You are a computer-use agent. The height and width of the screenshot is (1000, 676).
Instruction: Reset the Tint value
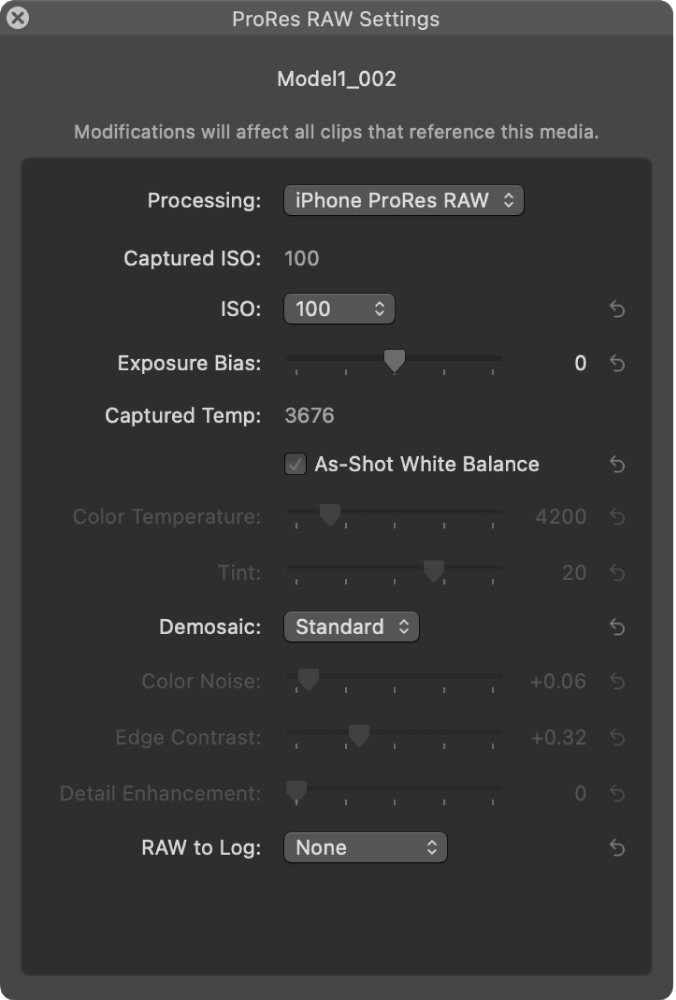616,572
